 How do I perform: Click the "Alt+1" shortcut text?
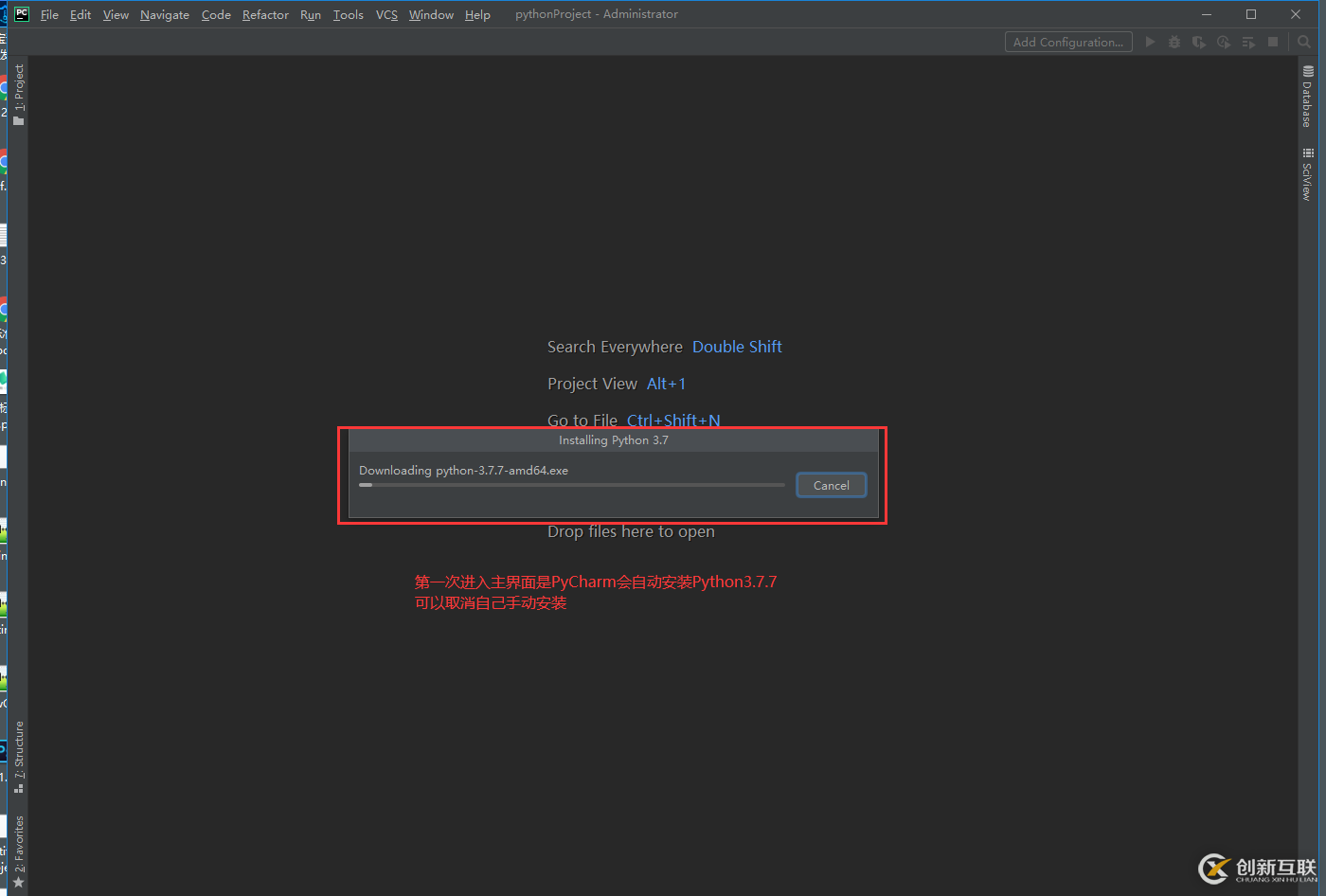pyautogui.click(x=666, y=384)
